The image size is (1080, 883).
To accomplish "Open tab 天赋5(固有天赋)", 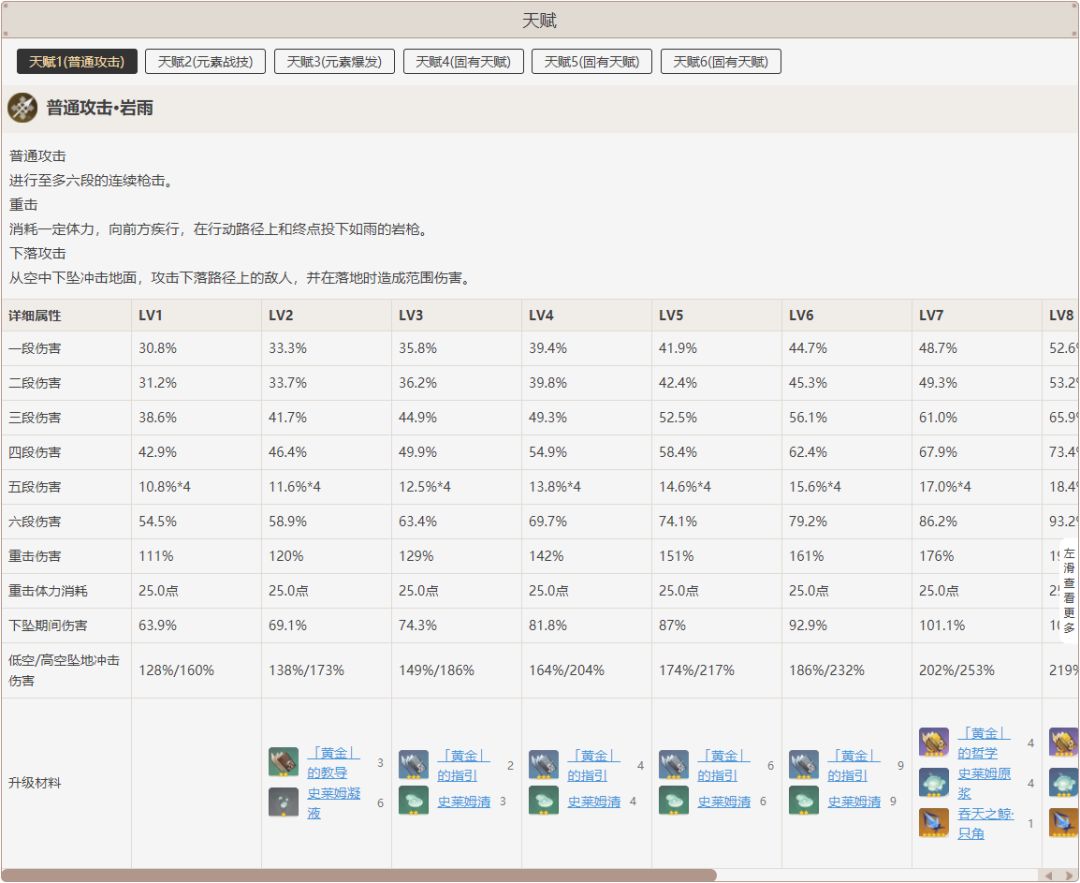I will point(592,61).
